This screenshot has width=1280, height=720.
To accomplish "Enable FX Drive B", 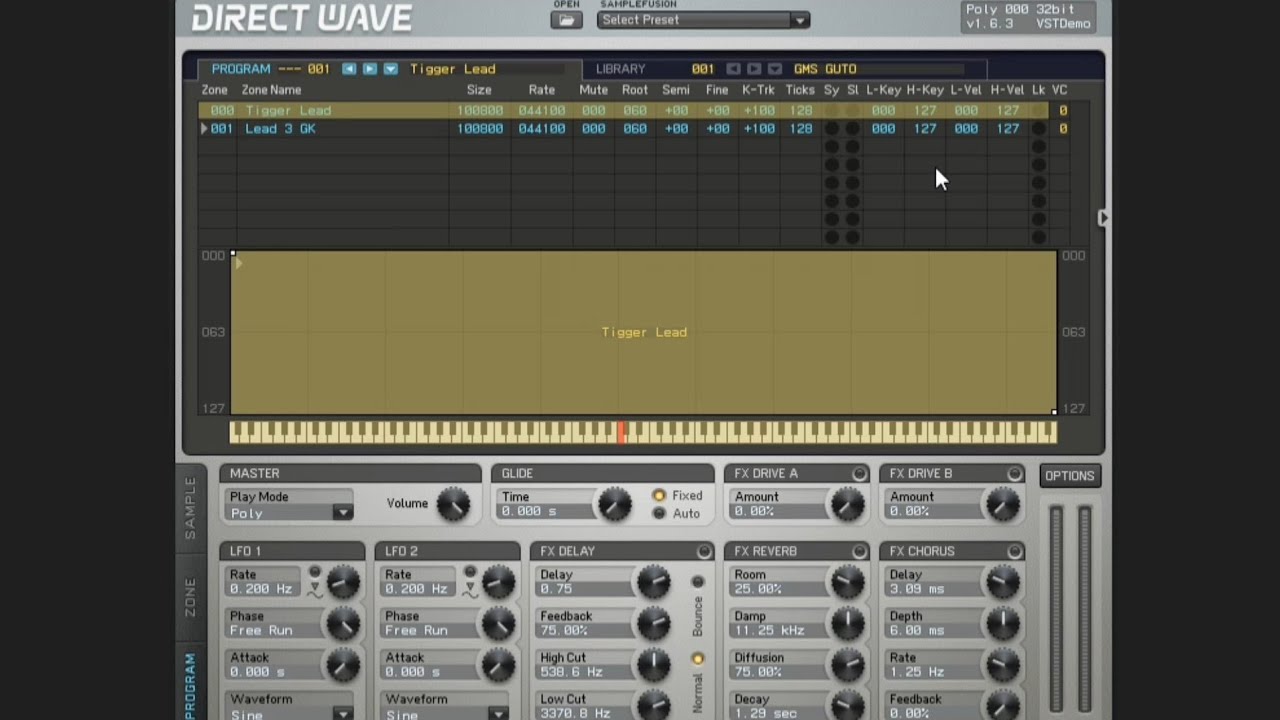I will 1015,473.
